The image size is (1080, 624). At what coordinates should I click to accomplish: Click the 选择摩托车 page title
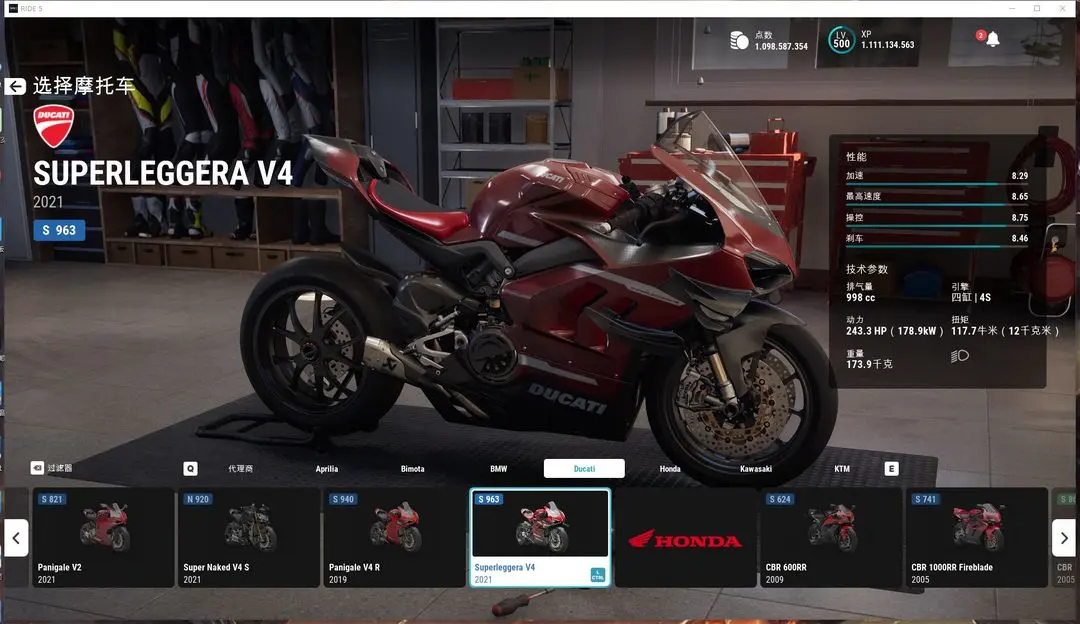pyautogui.click(x=83, y=86)
